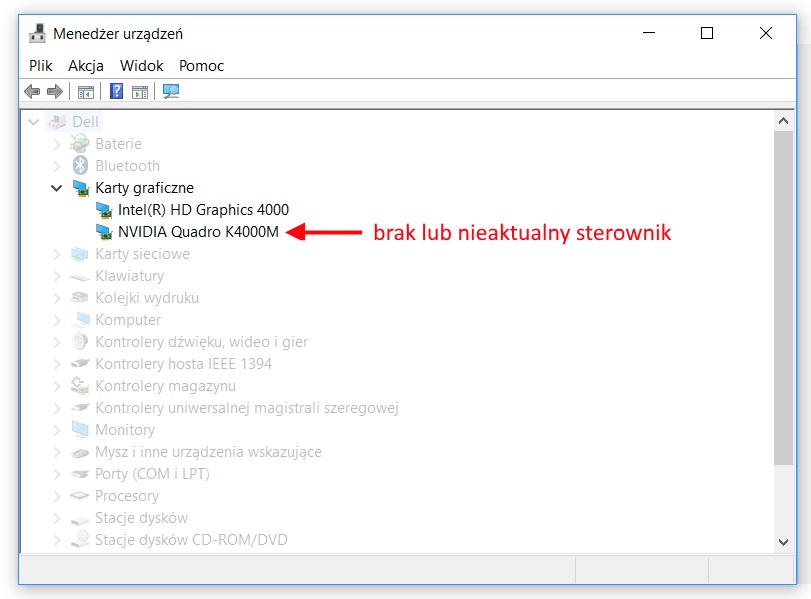
Task: Click the Kontrolery hosta IEEE 1394 icon
Action: (x=80, y=364)
